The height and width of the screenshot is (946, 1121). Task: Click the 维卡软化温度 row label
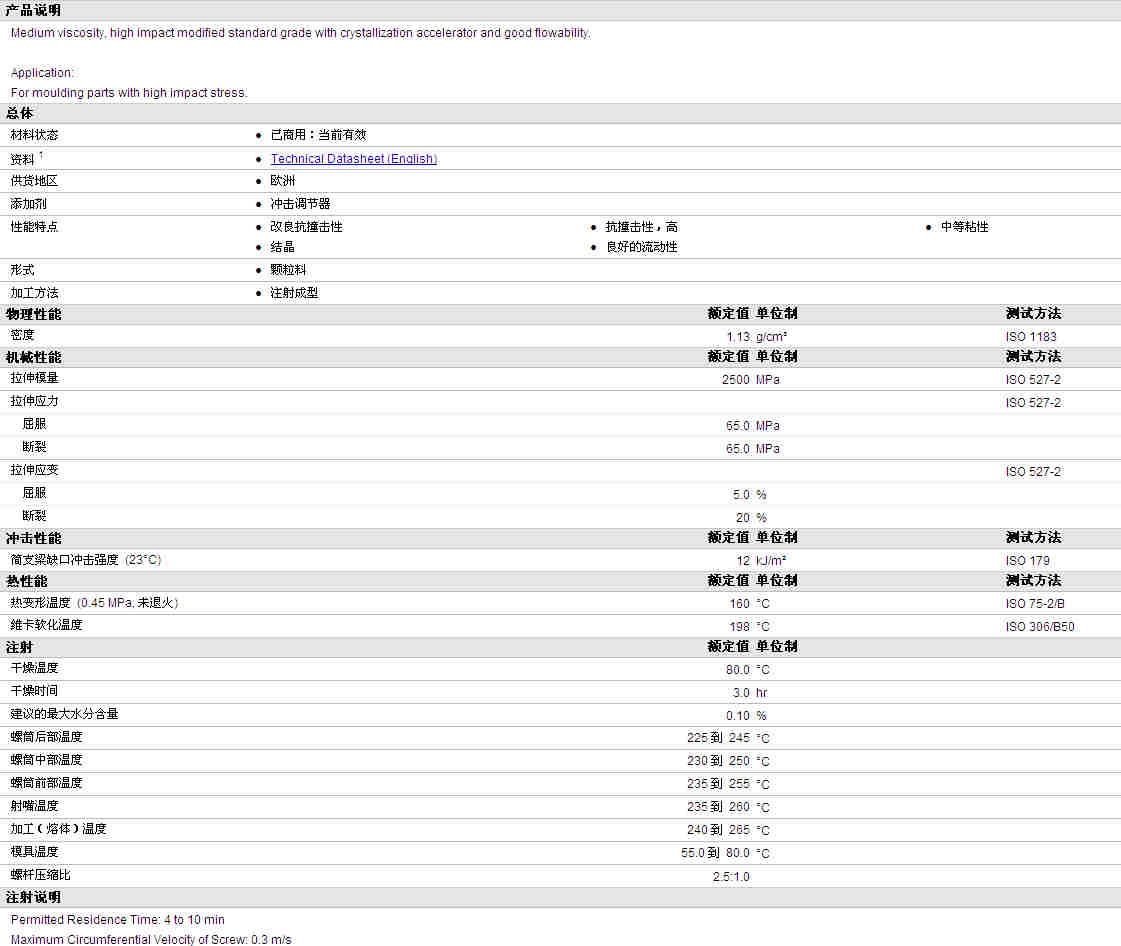(46, 625)
